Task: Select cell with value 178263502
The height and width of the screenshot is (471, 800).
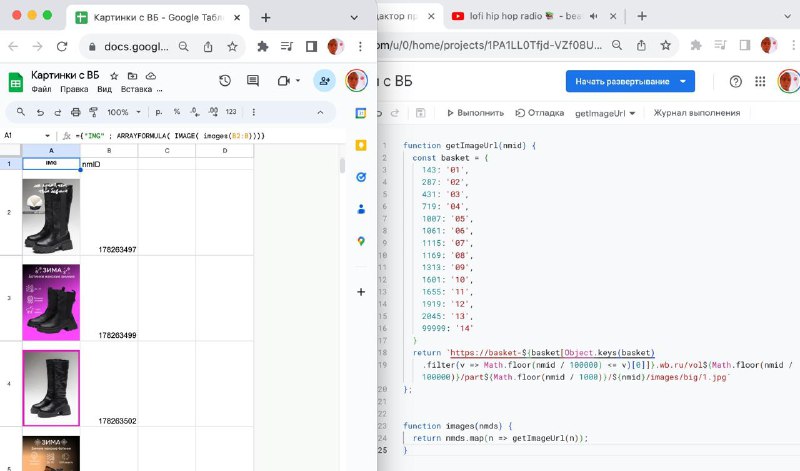Action: pos(109,384)
